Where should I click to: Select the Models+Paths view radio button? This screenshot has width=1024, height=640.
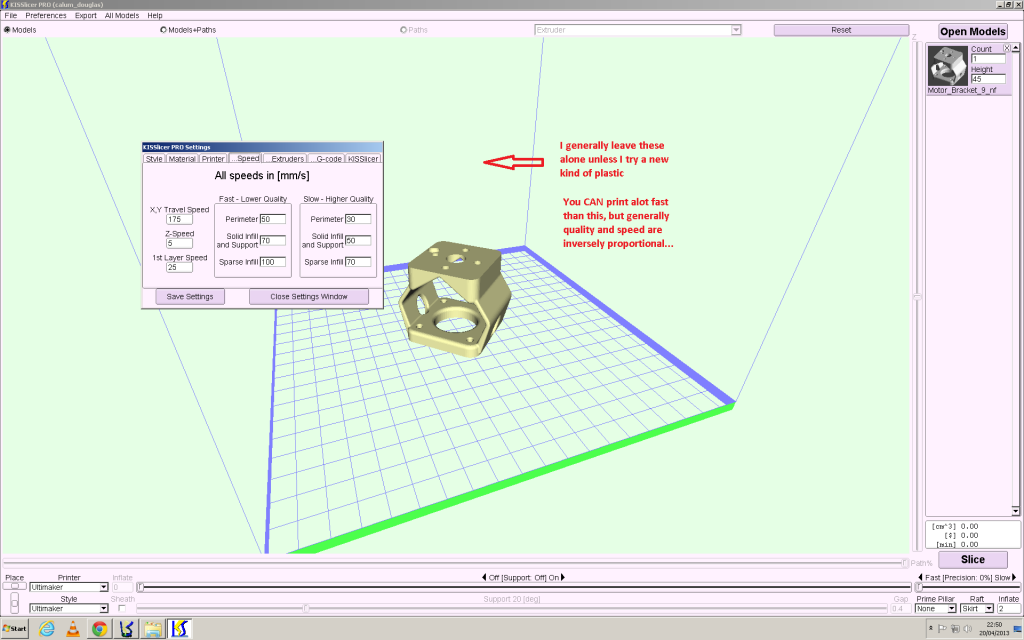[163, 29]
